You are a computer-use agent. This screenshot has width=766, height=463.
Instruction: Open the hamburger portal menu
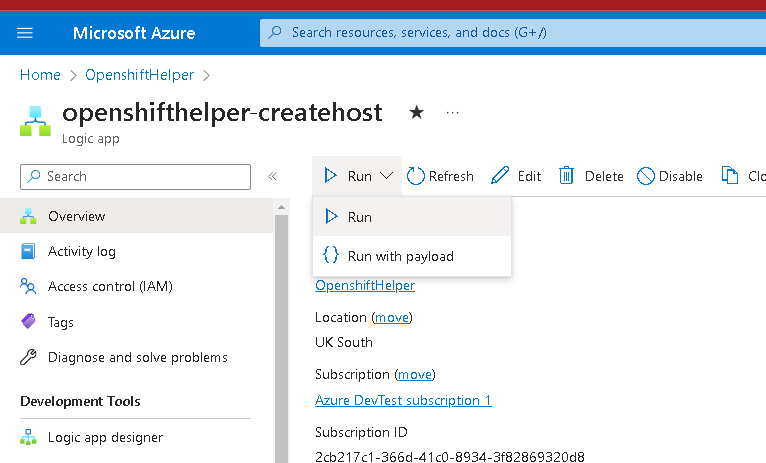(25, 33)
